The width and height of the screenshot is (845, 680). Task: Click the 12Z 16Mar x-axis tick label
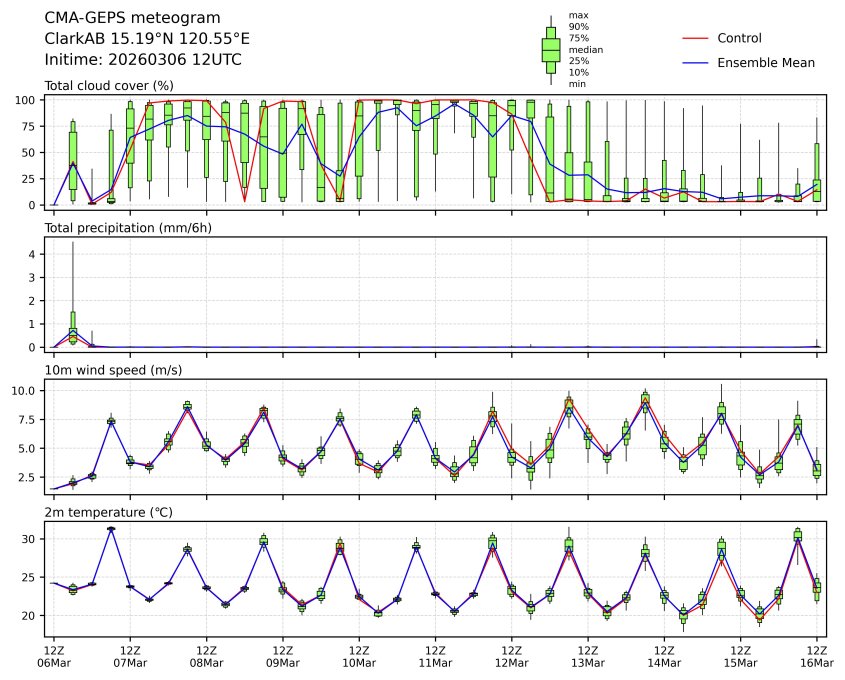[x=817, y=656]
